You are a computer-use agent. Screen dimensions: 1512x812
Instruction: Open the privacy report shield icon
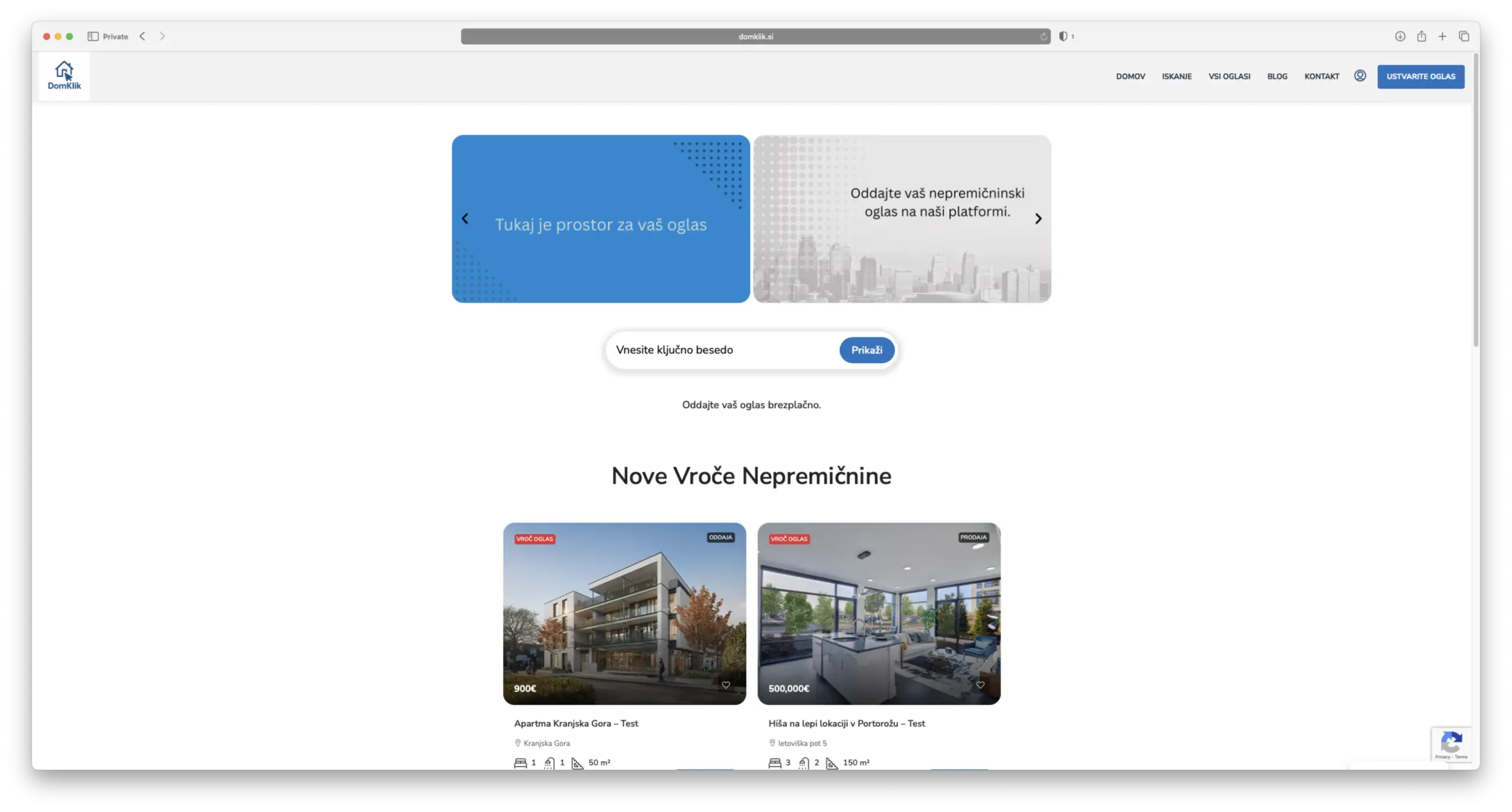[x=1063, y=36]
